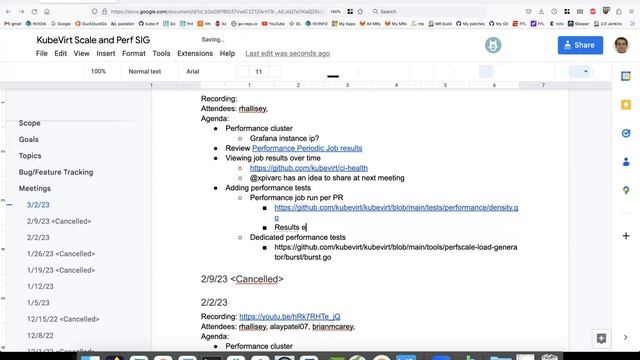Open the Insert menu
This screenshot has width=640, height=360.
(106, 53)
